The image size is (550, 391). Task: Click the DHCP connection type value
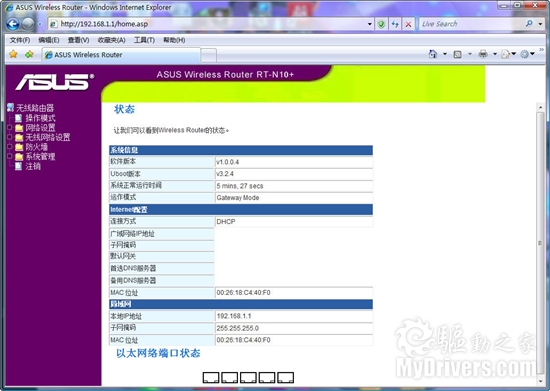226,222
